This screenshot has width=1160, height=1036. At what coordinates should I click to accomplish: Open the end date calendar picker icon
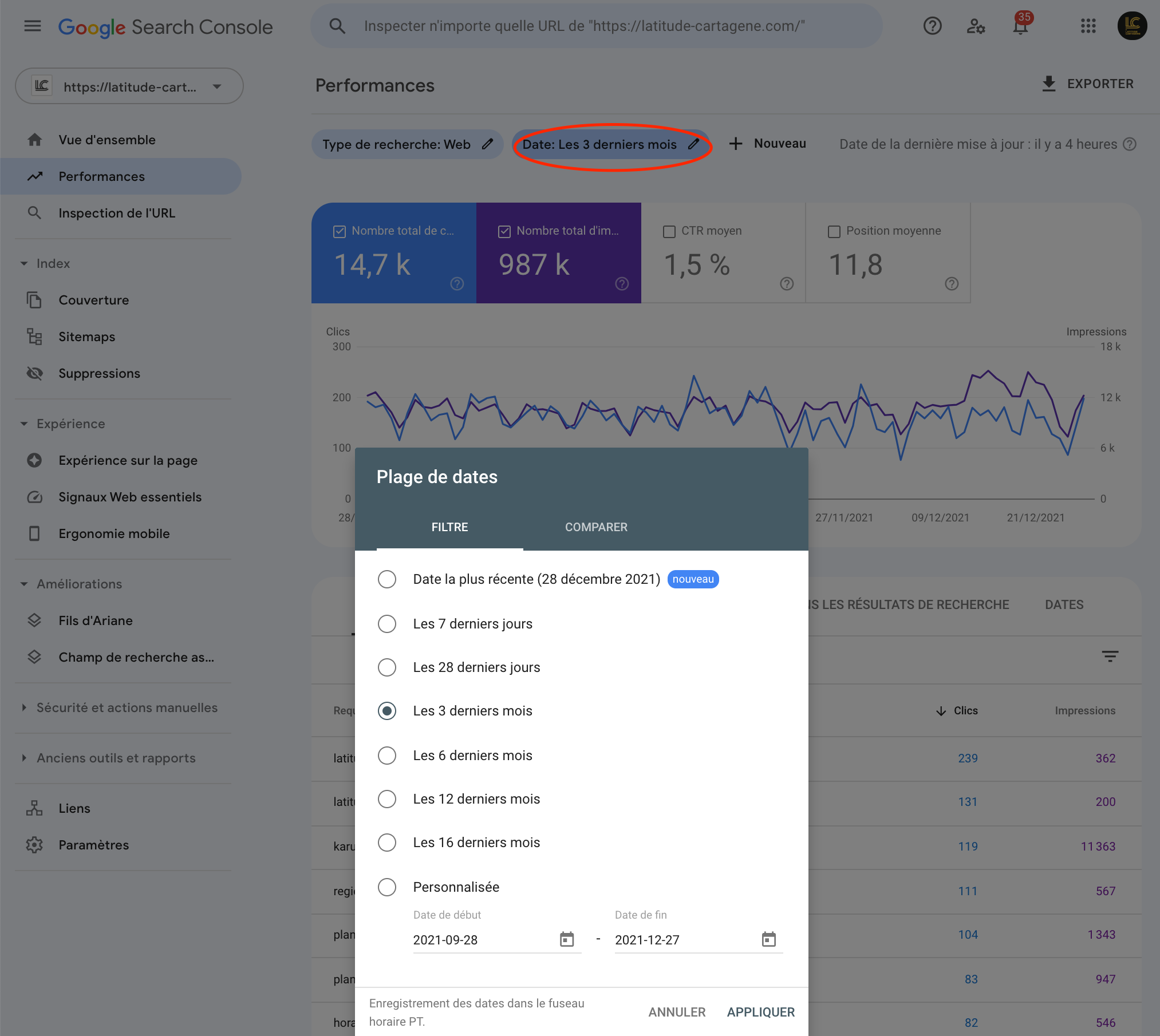768,939
